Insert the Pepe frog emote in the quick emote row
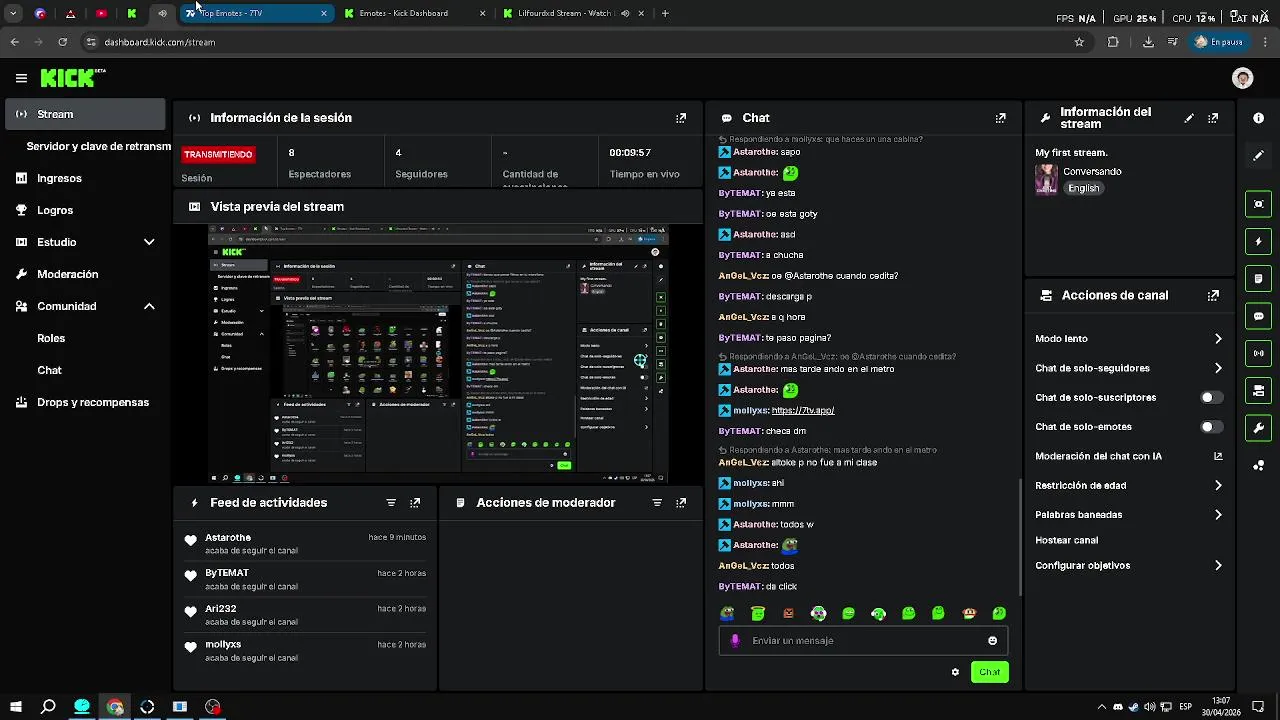 pos(727,614)
